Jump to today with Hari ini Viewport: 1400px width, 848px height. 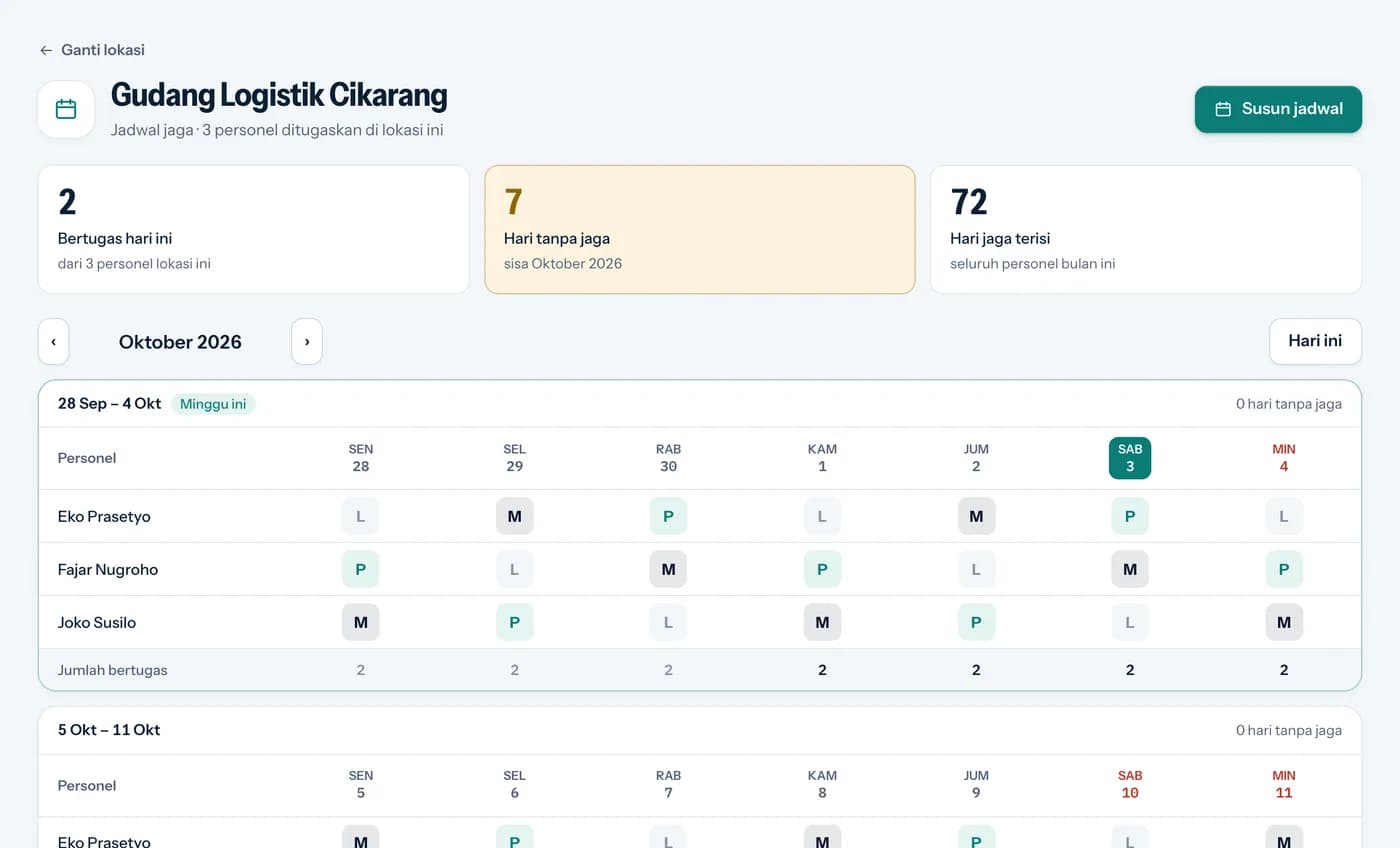(x=1315, y=341)
